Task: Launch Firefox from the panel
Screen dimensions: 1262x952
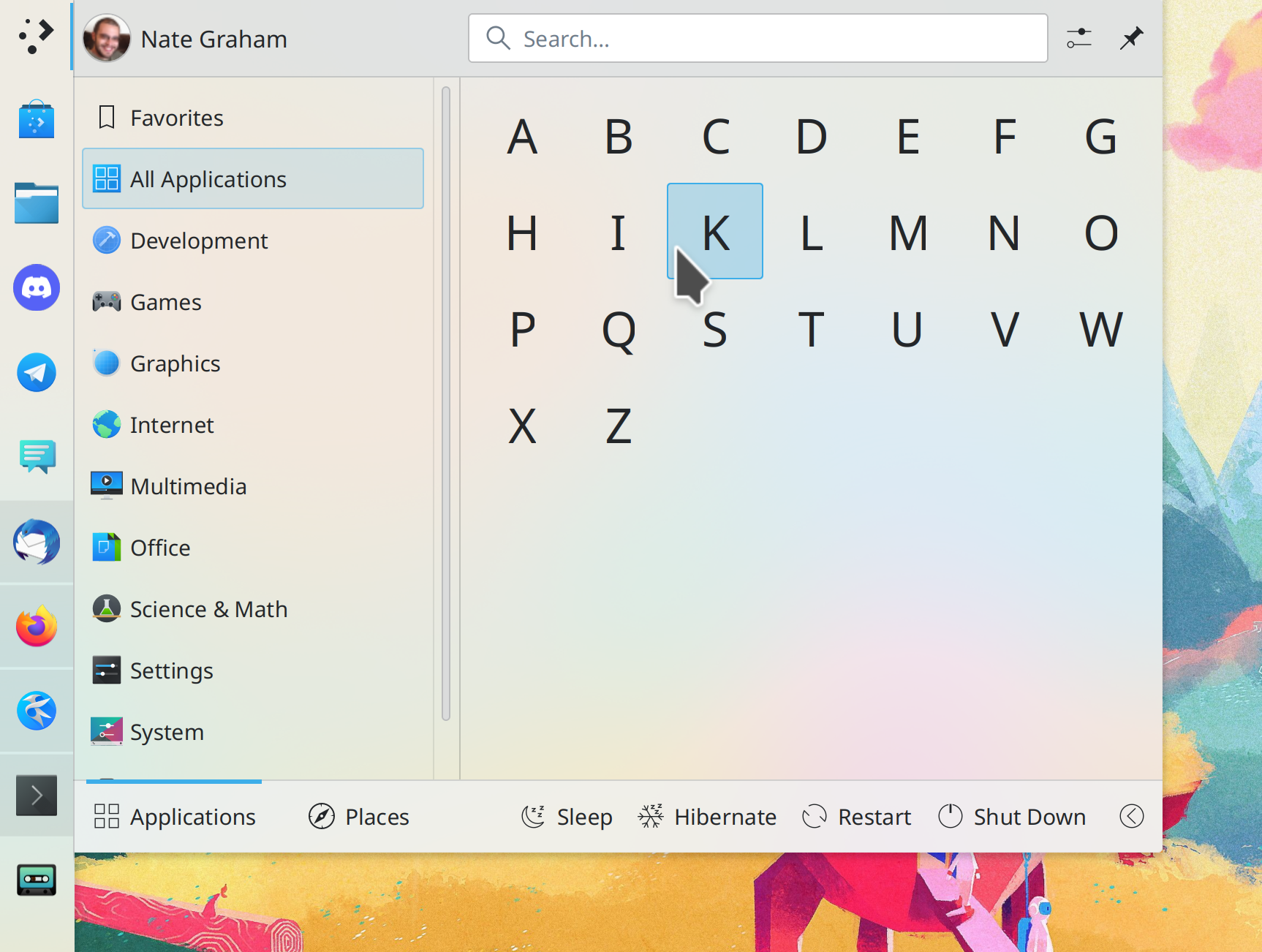Action: (37, 627)
